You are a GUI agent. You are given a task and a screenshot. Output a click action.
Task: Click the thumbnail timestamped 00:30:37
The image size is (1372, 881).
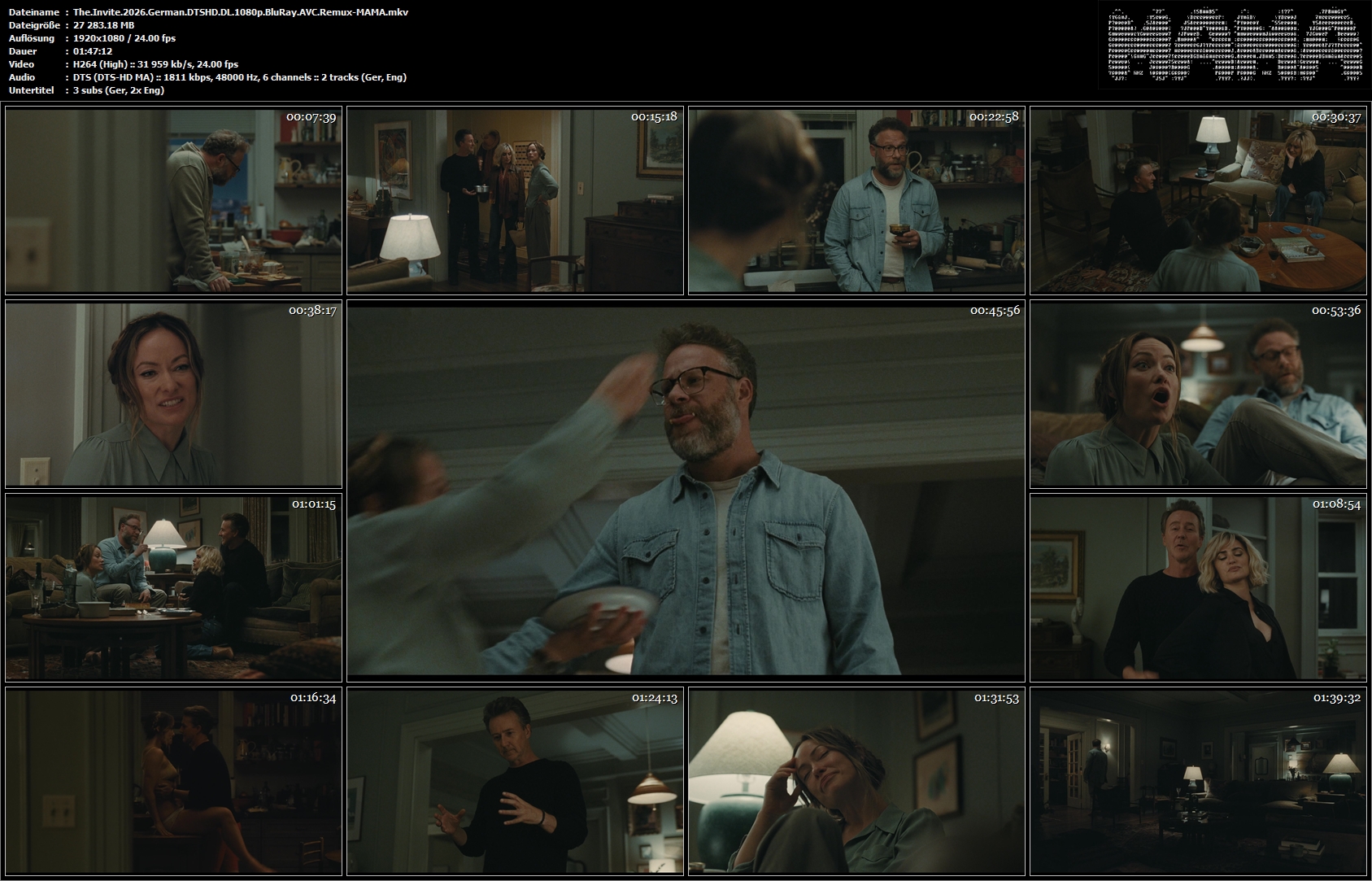point(1198,201)
